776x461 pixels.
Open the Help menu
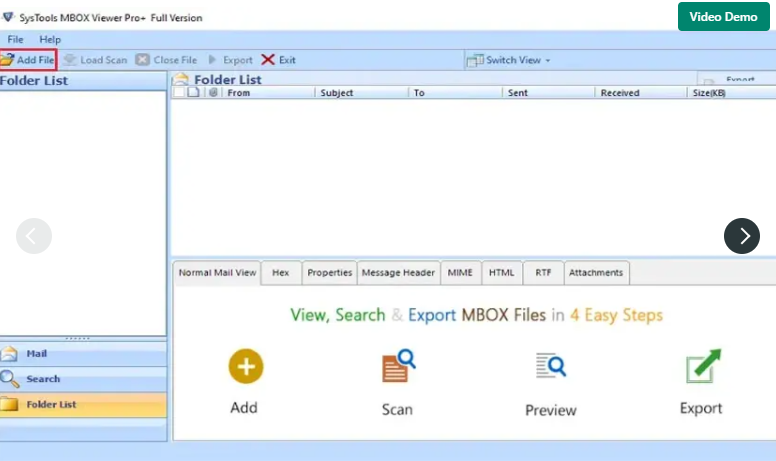[50, 39]
